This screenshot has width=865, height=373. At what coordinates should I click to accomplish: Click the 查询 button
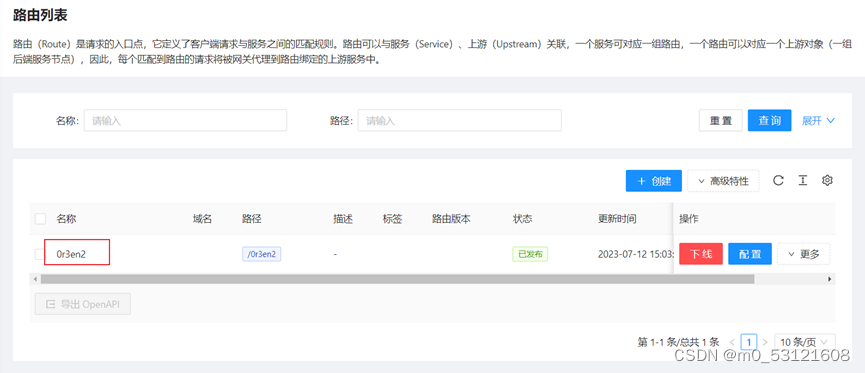[x=770, y=120]
